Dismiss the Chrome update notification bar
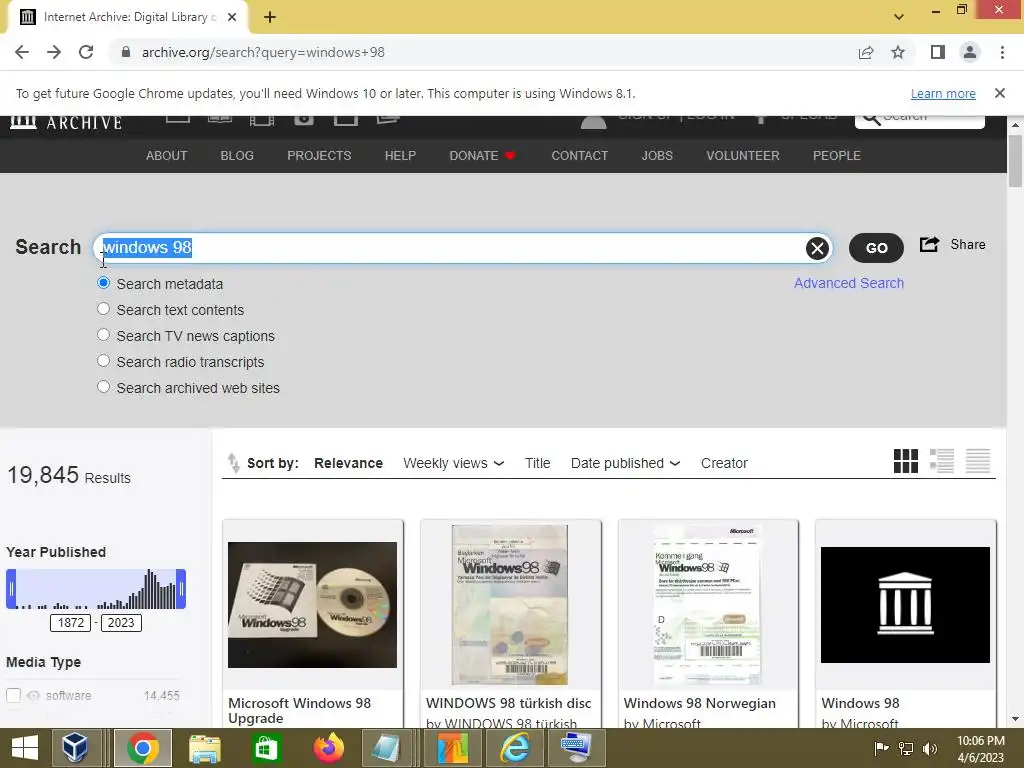The height and width of the screenshot is (768, 1024). 1000,93
